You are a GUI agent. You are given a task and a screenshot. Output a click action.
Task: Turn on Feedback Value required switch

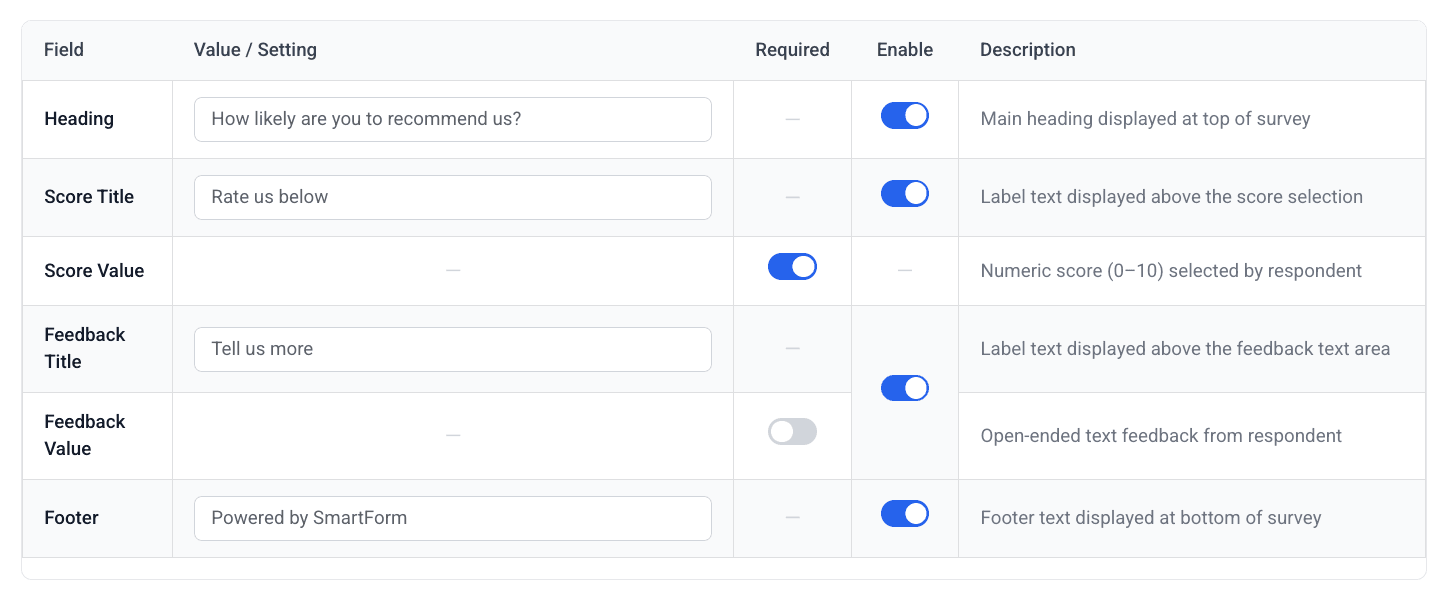pos(792,432)
